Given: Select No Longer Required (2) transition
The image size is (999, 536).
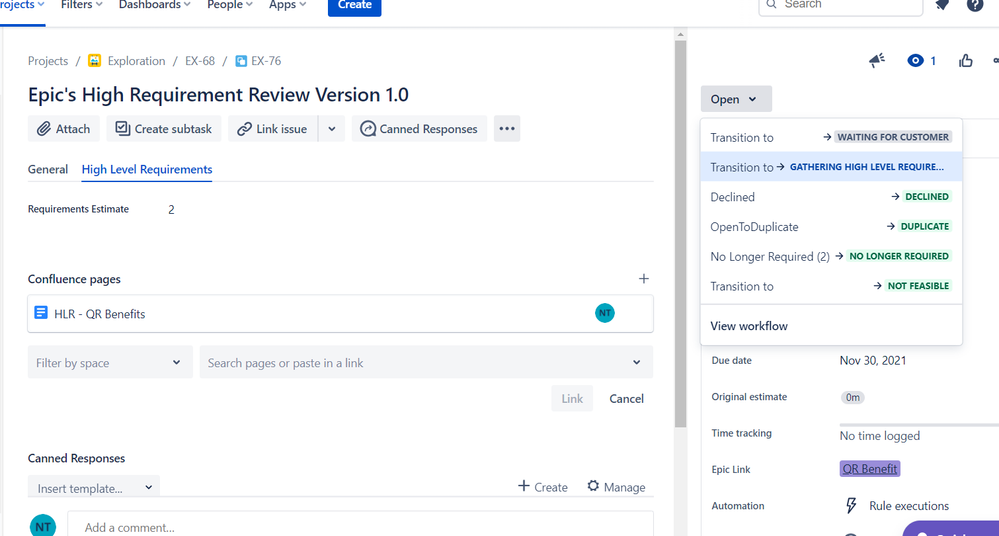Looking at the screenshot, I should tap(831, 256).
